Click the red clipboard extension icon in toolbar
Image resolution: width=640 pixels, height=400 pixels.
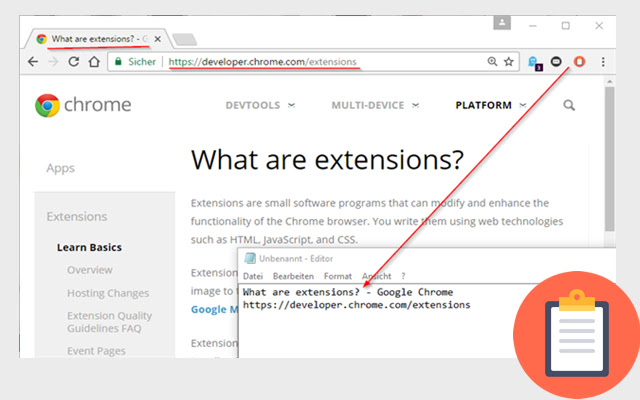[578, 61]
